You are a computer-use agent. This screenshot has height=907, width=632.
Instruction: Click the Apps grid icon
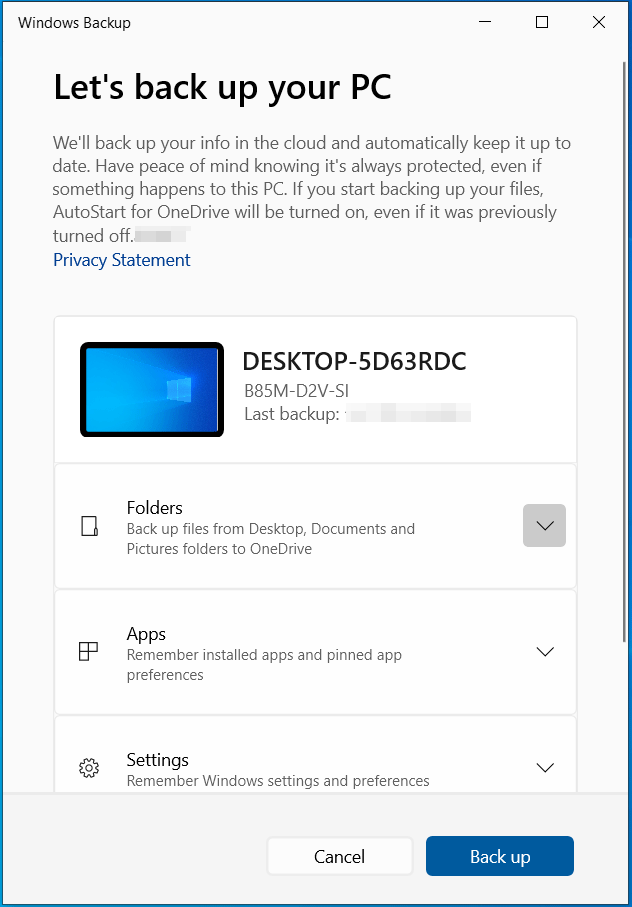pyautogui.click(x=88, y=651)
